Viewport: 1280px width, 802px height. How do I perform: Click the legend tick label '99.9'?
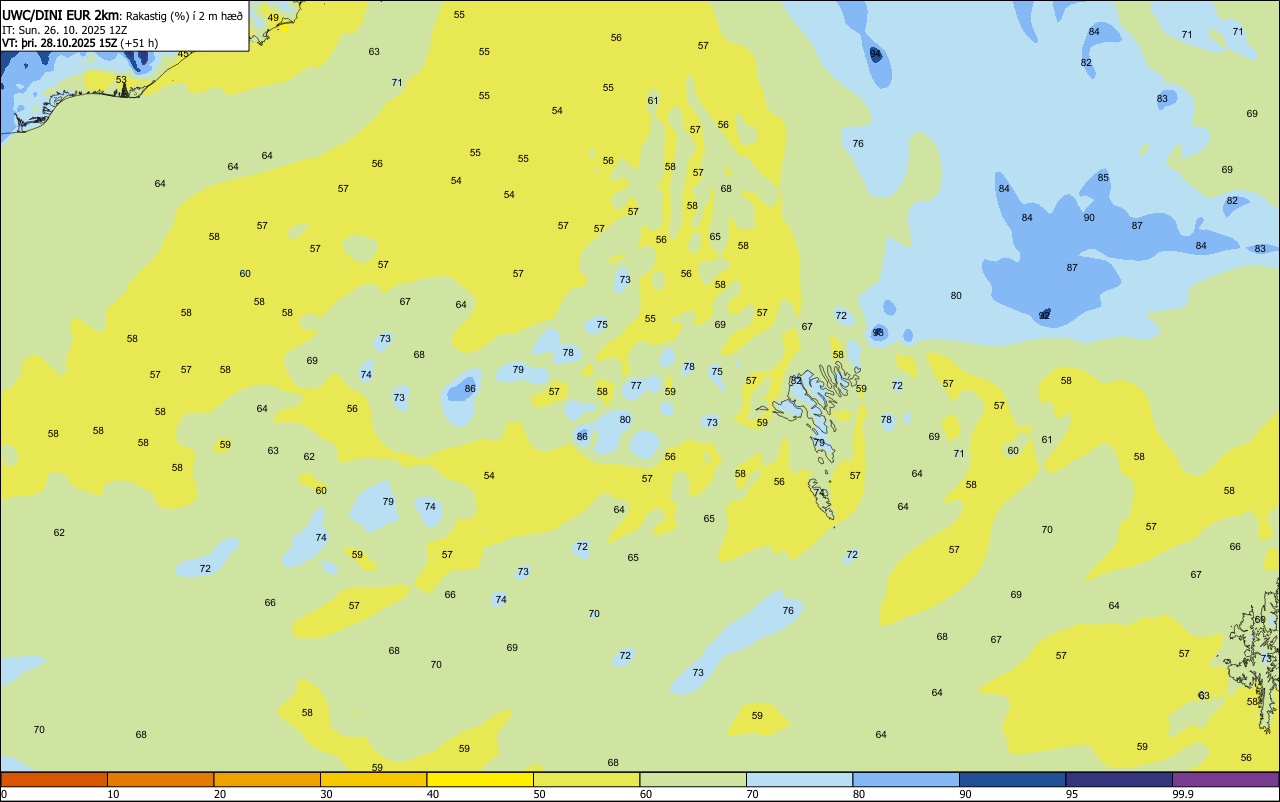pyautogui.click(x=1183, y=794)
